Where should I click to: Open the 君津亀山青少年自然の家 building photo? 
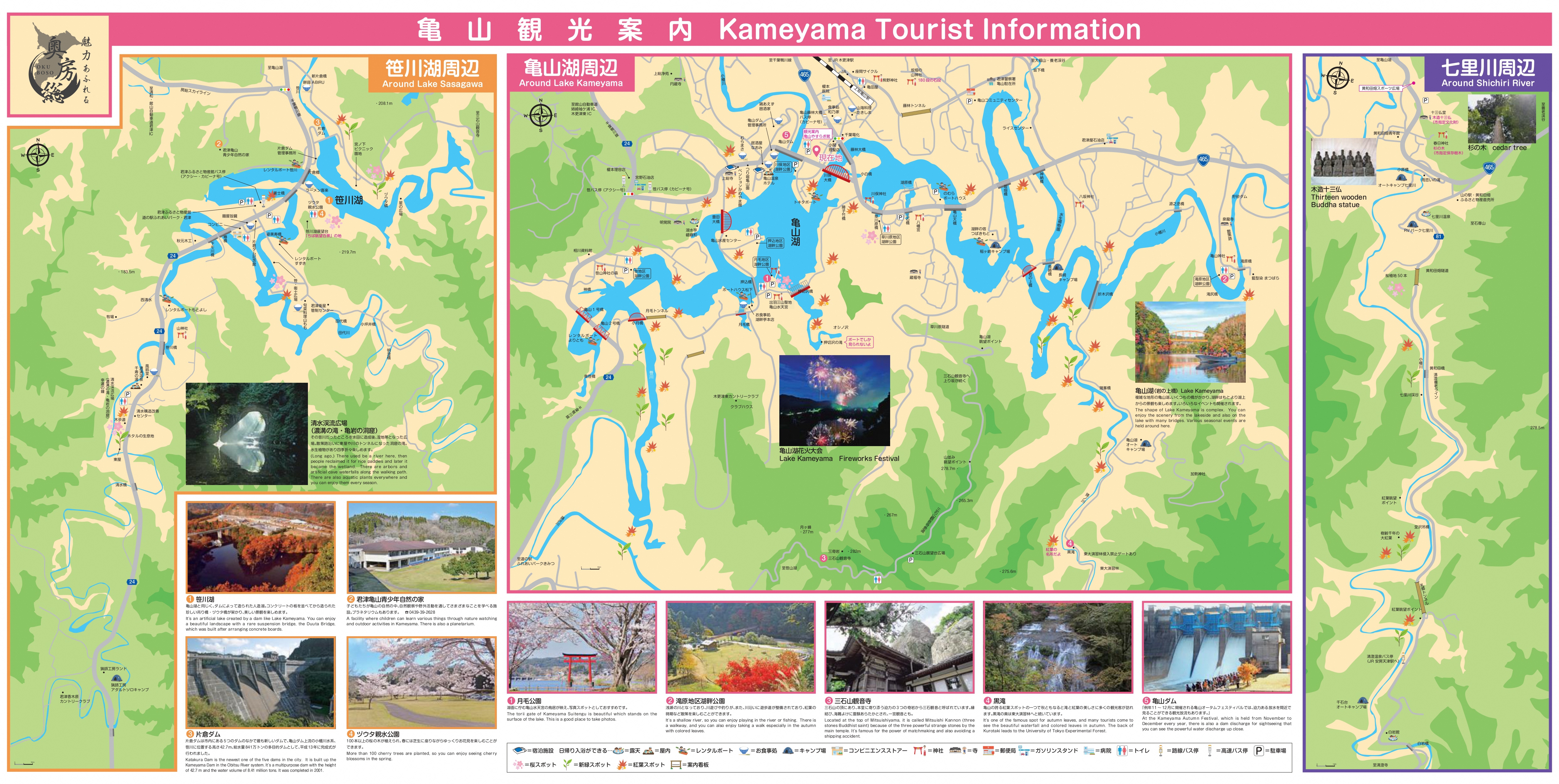pyautogui.click(x=421, y=547)
